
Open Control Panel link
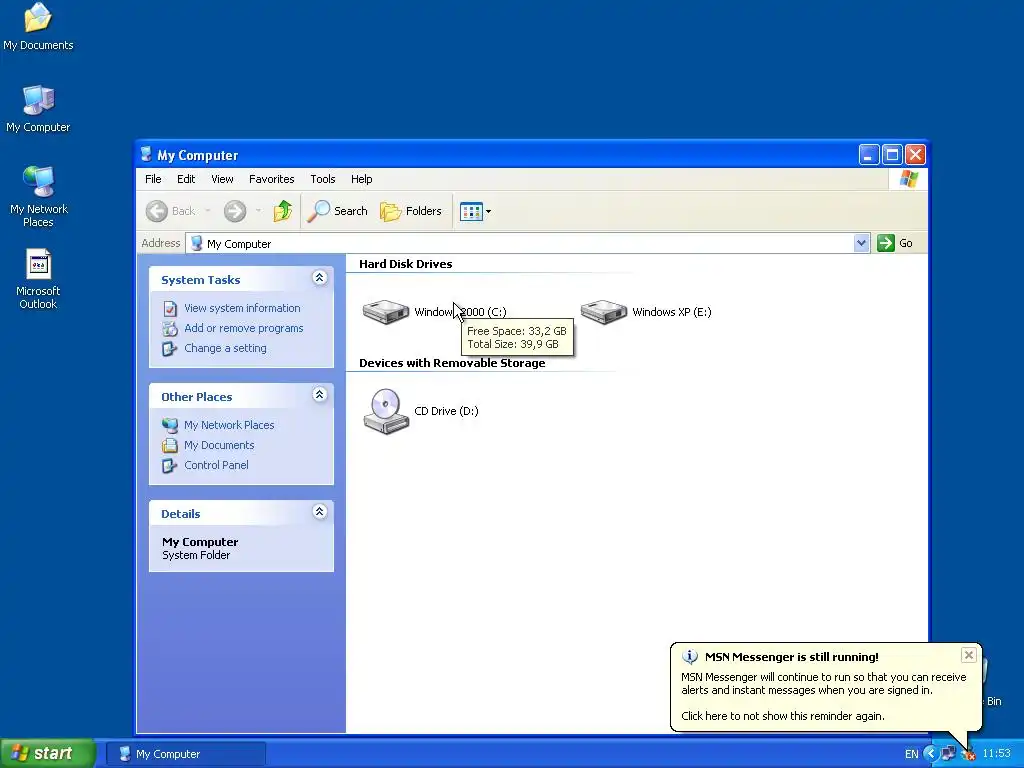click(216, 466)
